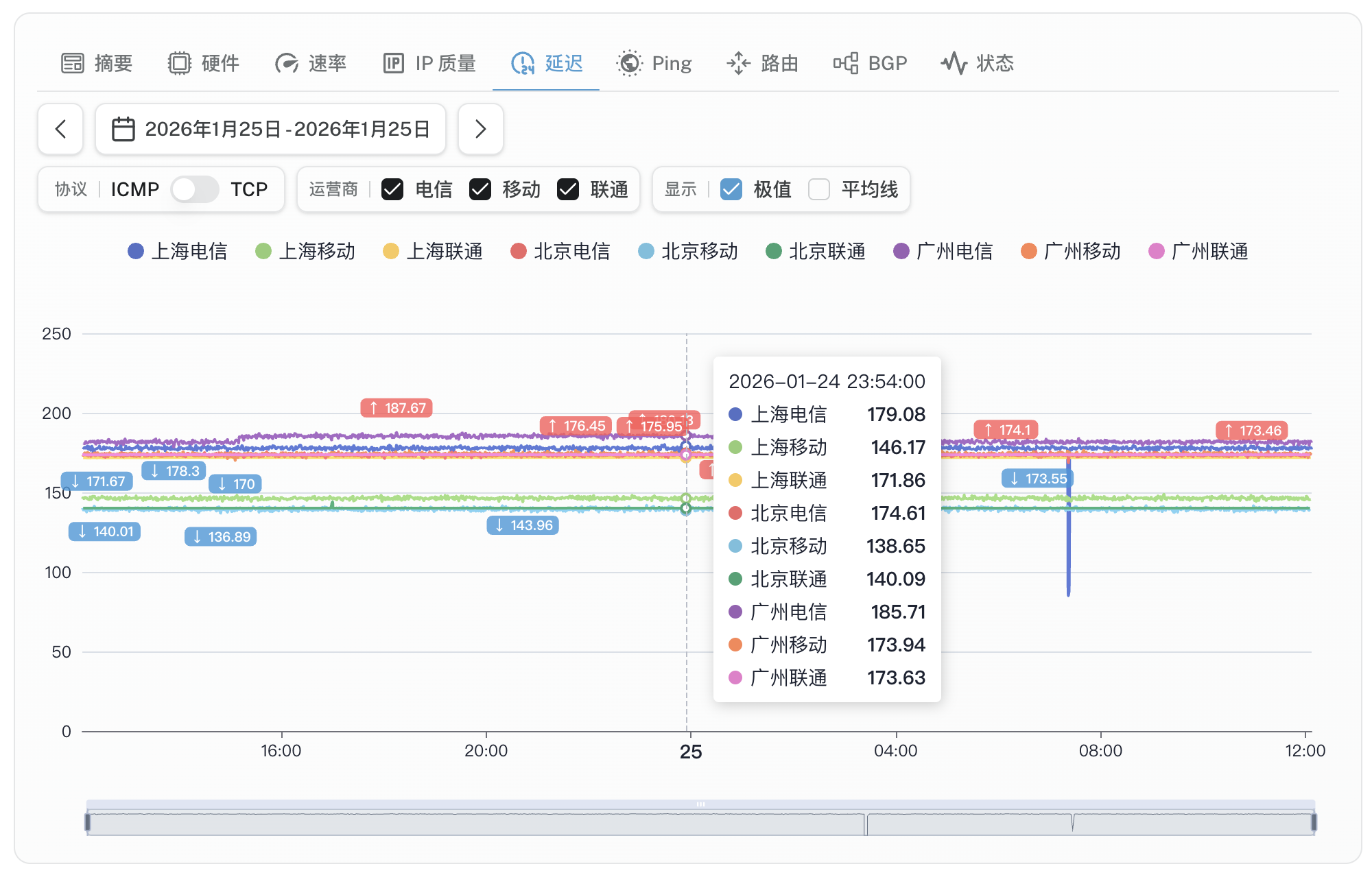Open the IP 质量 icon tab

point(394,63)
